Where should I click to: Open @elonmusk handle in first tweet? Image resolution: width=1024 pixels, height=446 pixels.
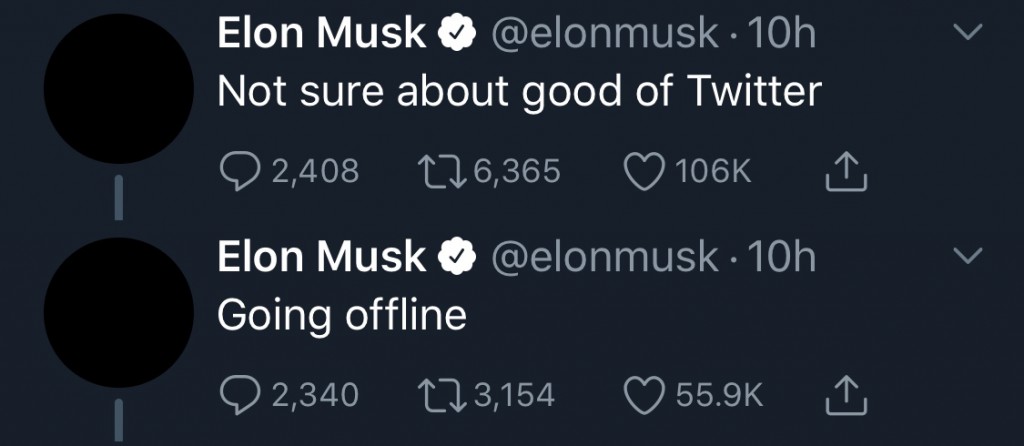605,35
